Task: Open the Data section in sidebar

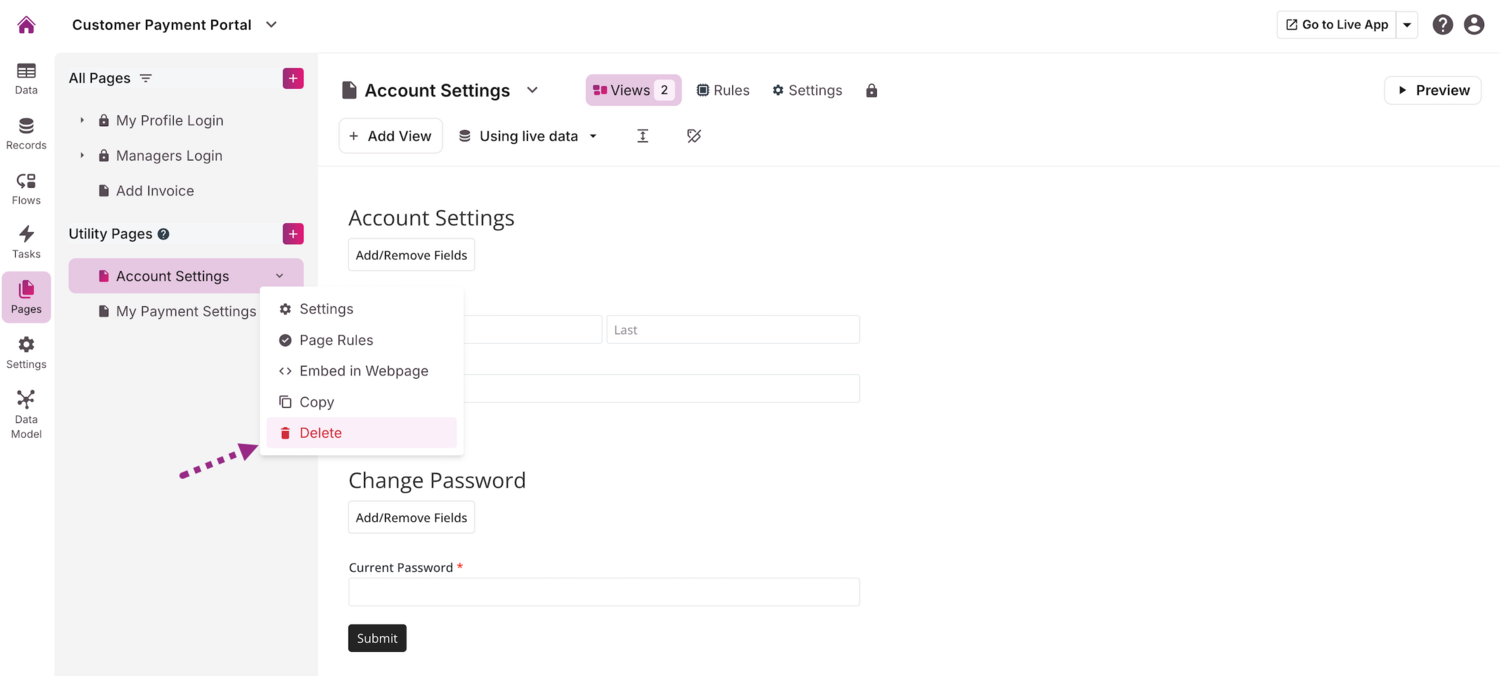Action: [x=26, y=78]
